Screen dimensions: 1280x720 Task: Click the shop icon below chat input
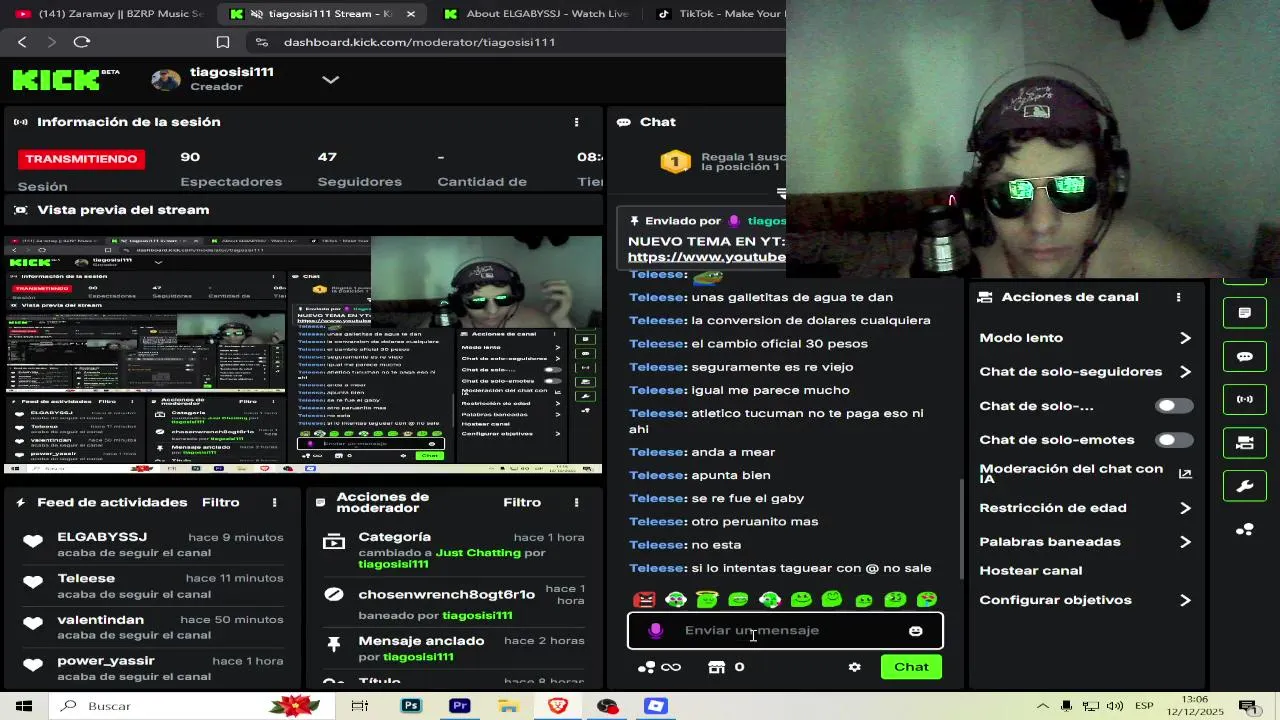click(x=716, y=667)
